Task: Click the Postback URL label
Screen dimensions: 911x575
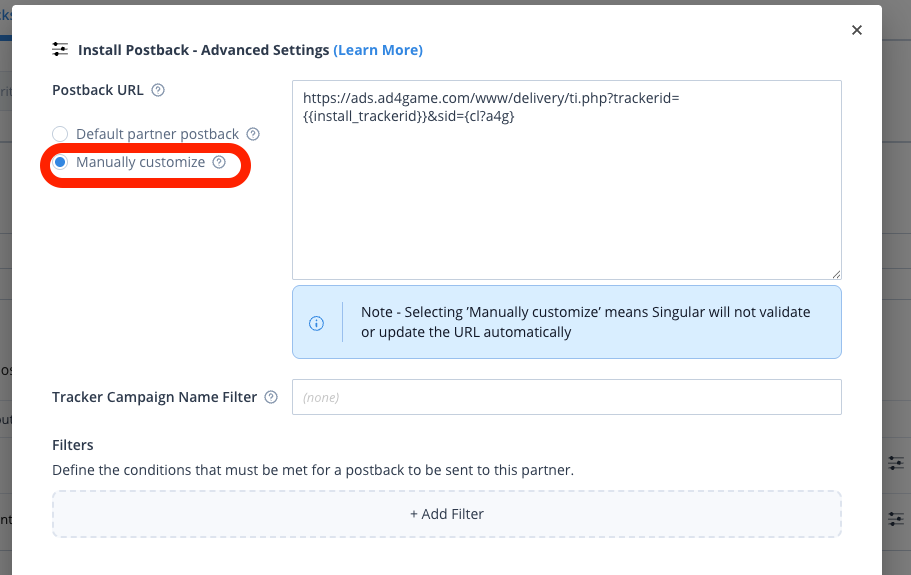Action: [98, 90]
